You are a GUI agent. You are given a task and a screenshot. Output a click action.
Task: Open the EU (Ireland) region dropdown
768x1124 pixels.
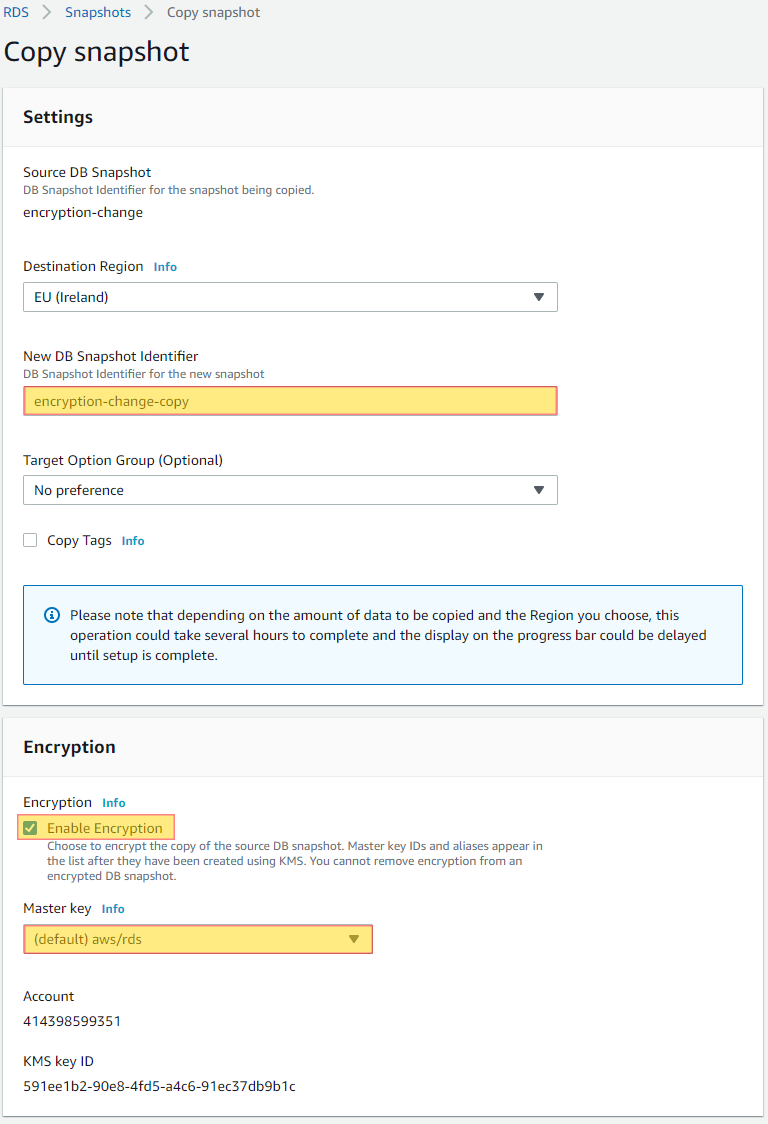pos(290,297)
